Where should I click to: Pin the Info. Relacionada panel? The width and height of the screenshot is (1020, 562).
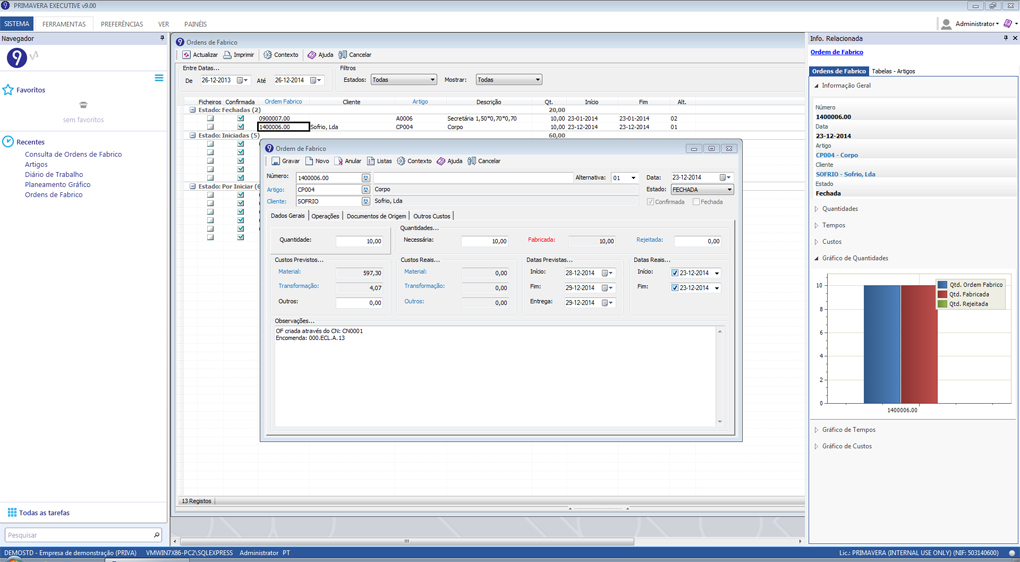pyautogui.click(x=1006, y=38)
